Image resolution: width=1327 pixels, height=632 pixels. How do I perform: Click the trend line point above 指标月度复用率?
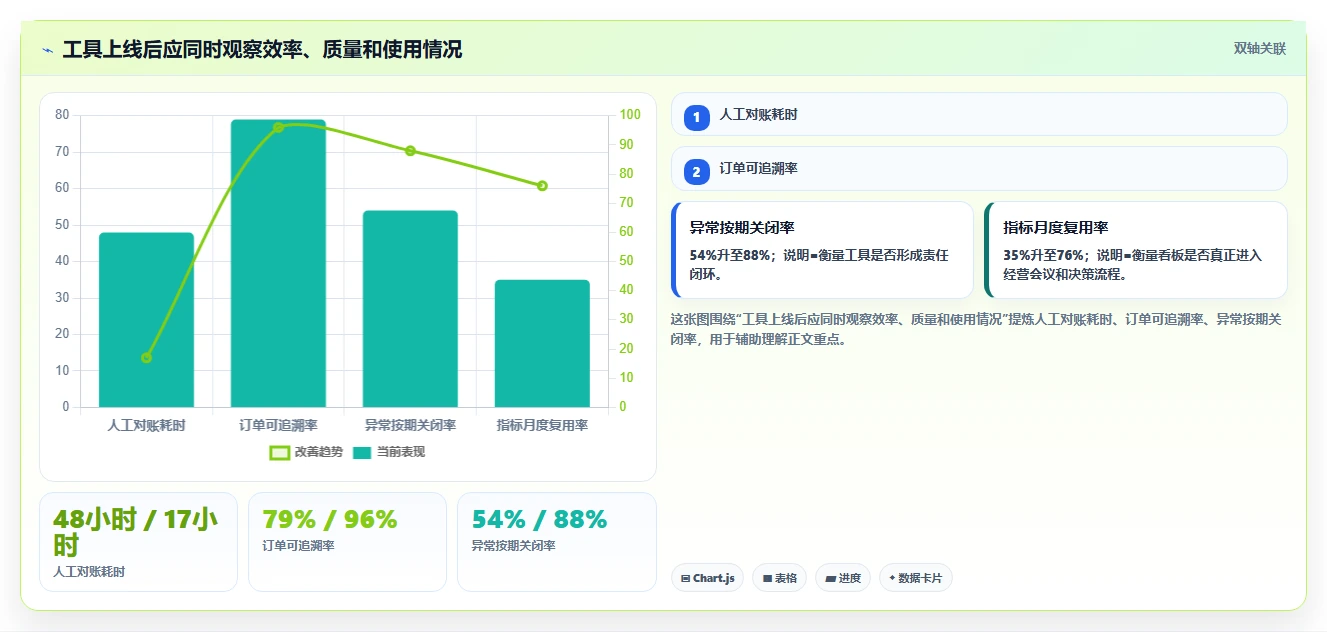[542, 185]
